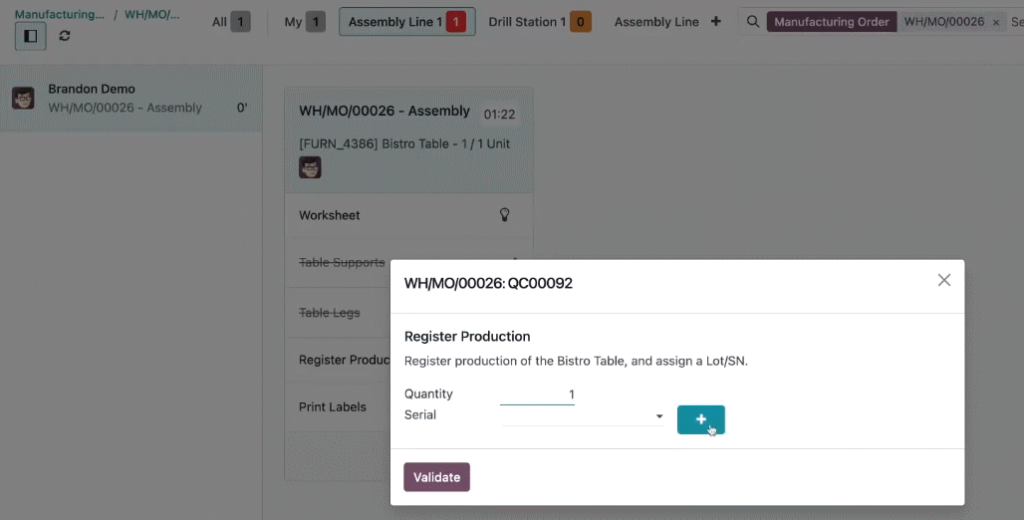Click operator avatar on the Assembly card
Image resolution: width=1024 pixels, height=520 pixels.
310,167
